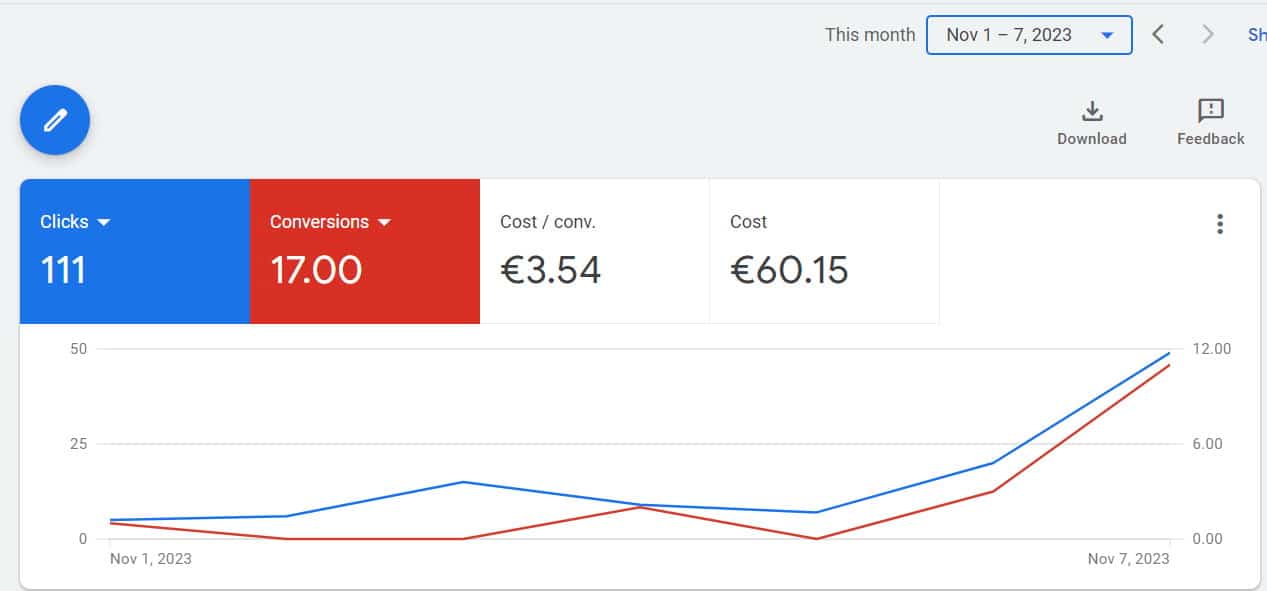1267x591 pixels.
Task: Click the Feedback label text
Action: 1211,139
